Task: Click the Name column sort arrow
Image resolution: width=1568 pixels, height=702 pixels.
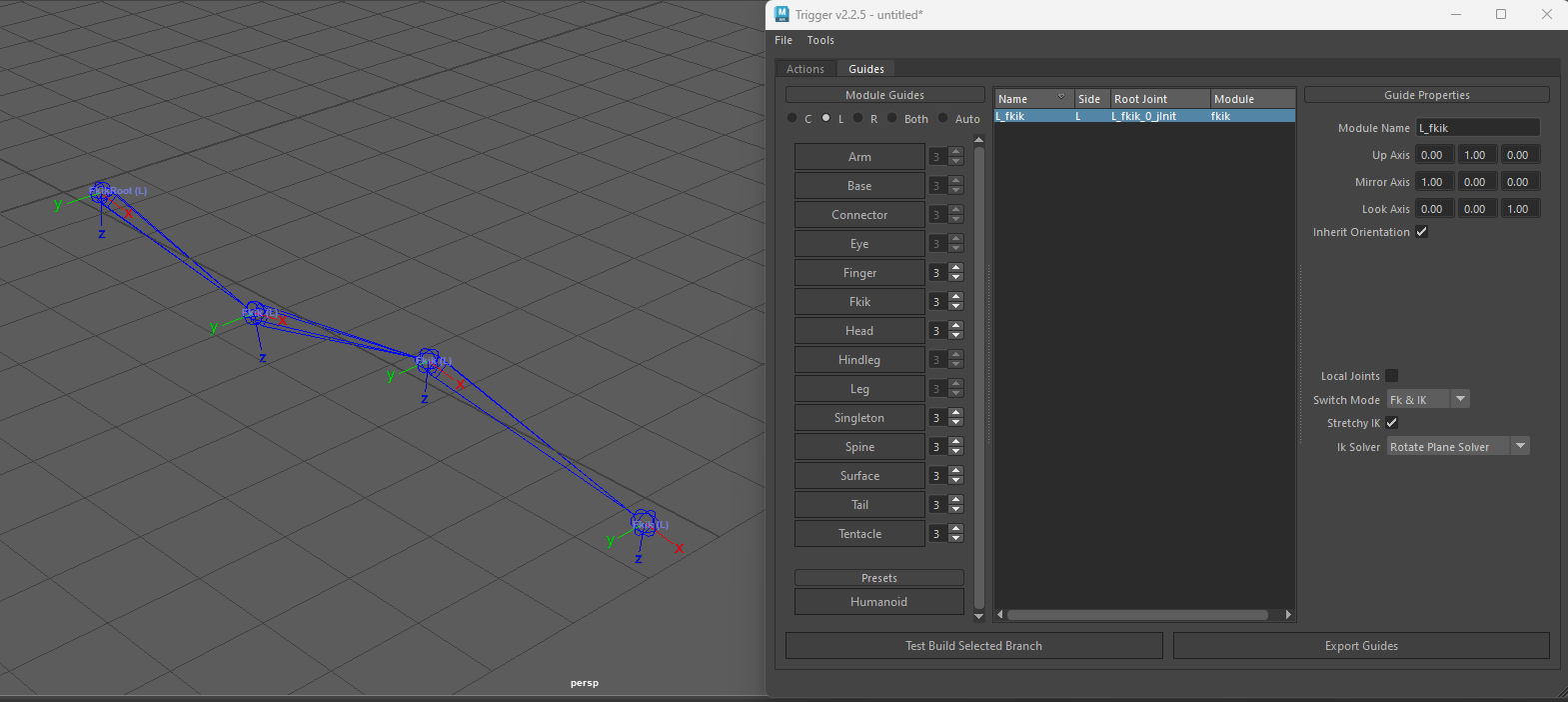Action: (x=1061, y=97)
